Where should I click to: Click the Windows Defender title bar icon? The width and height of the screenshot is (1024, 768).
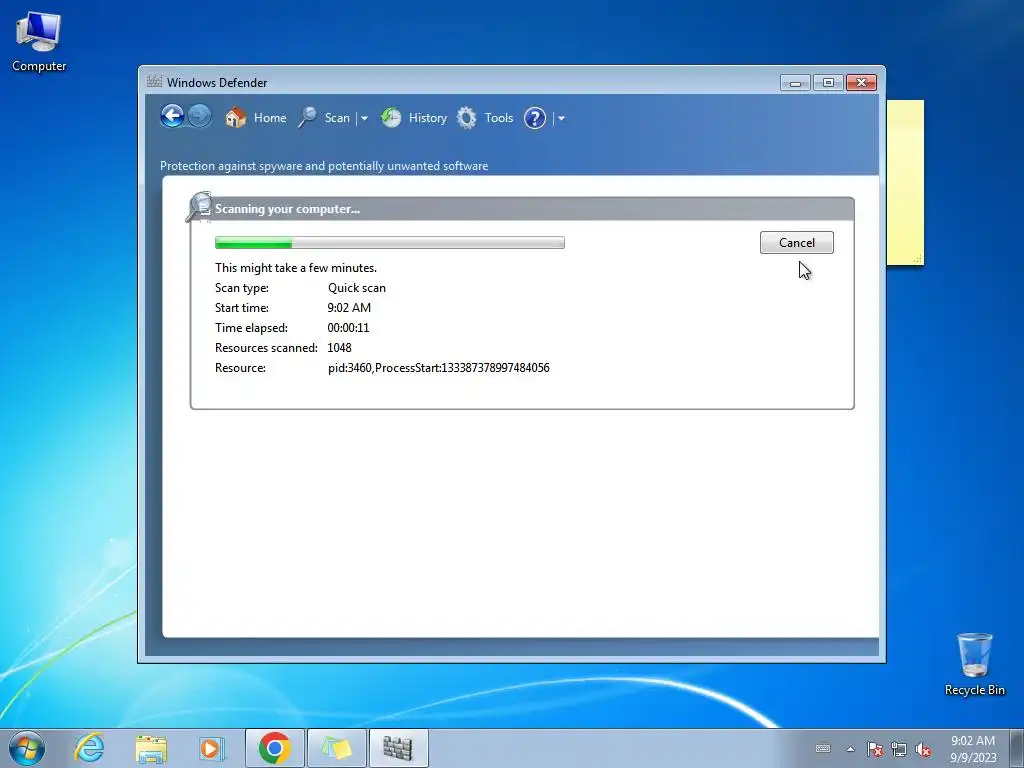[x=154, y=82]
